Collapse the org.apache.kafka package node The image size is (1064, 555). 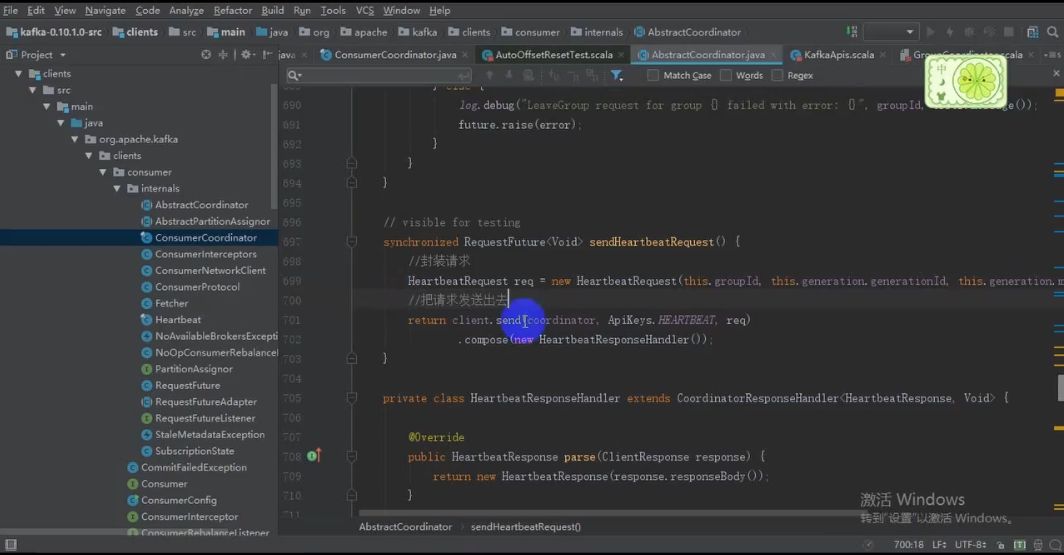75,139
